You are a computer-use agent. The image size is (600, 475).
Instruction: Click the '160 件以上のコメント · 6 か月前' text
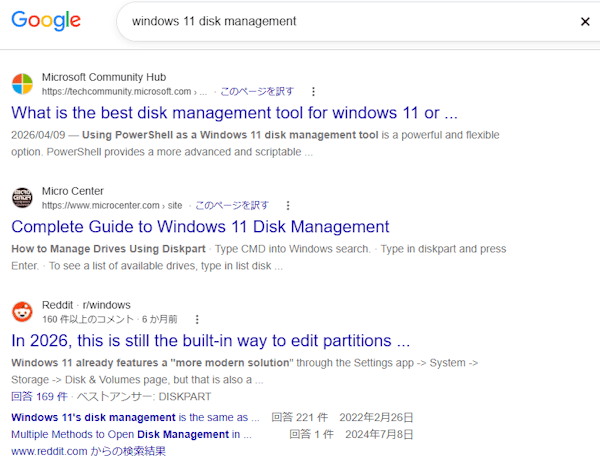tap(109, 319)
